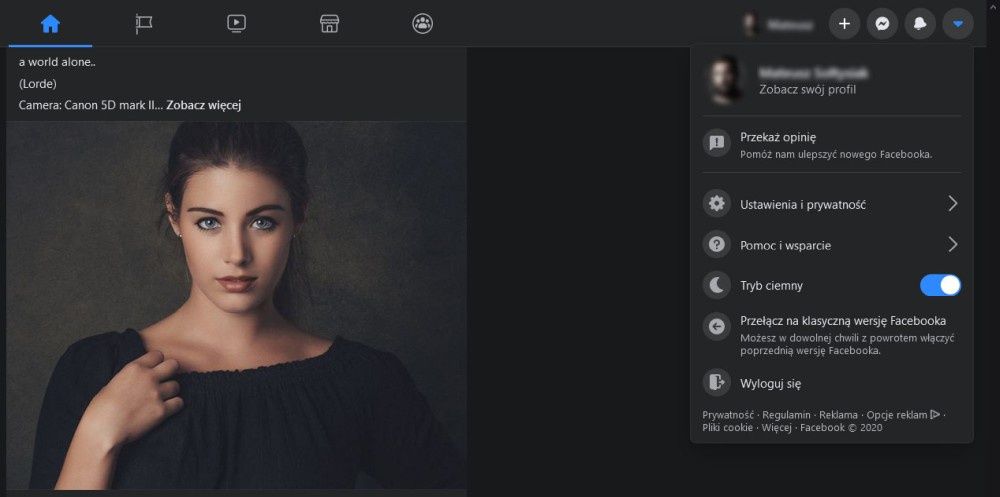Go to the Home feed tab
The image size is (1000, 497).
(x=50, y=24)
